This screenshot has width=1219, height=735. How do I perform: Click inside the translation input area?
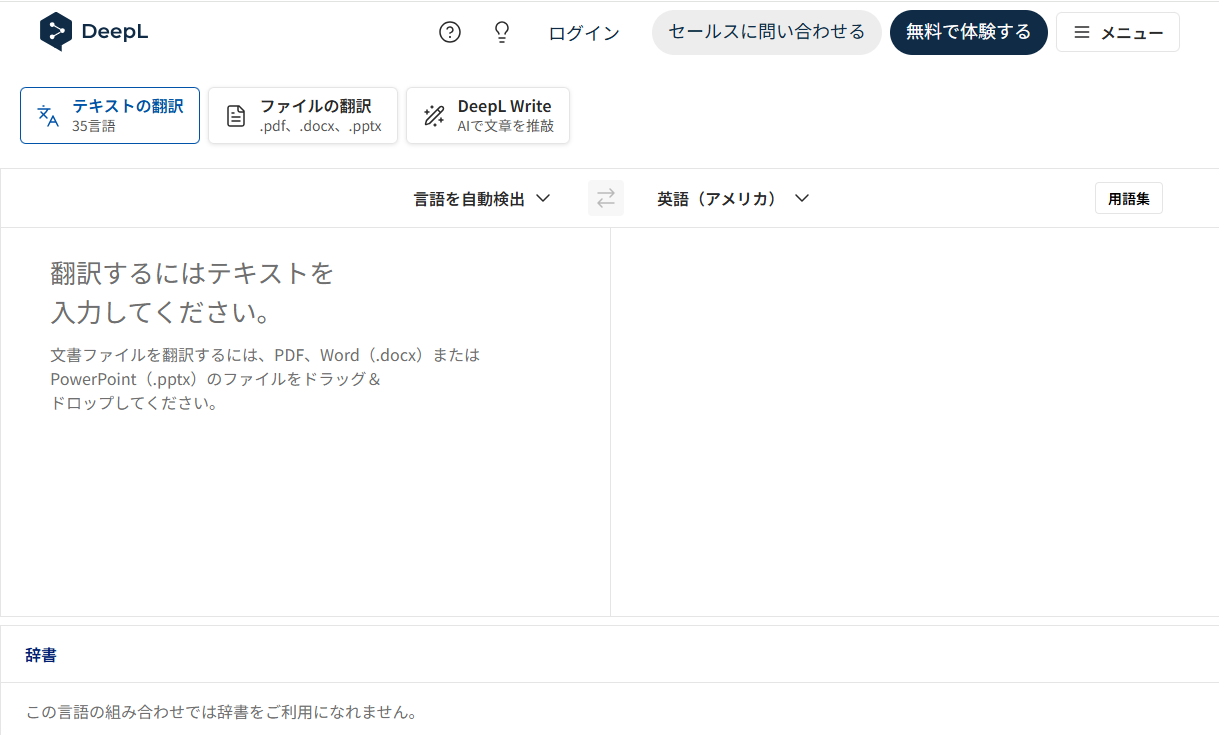300,450
